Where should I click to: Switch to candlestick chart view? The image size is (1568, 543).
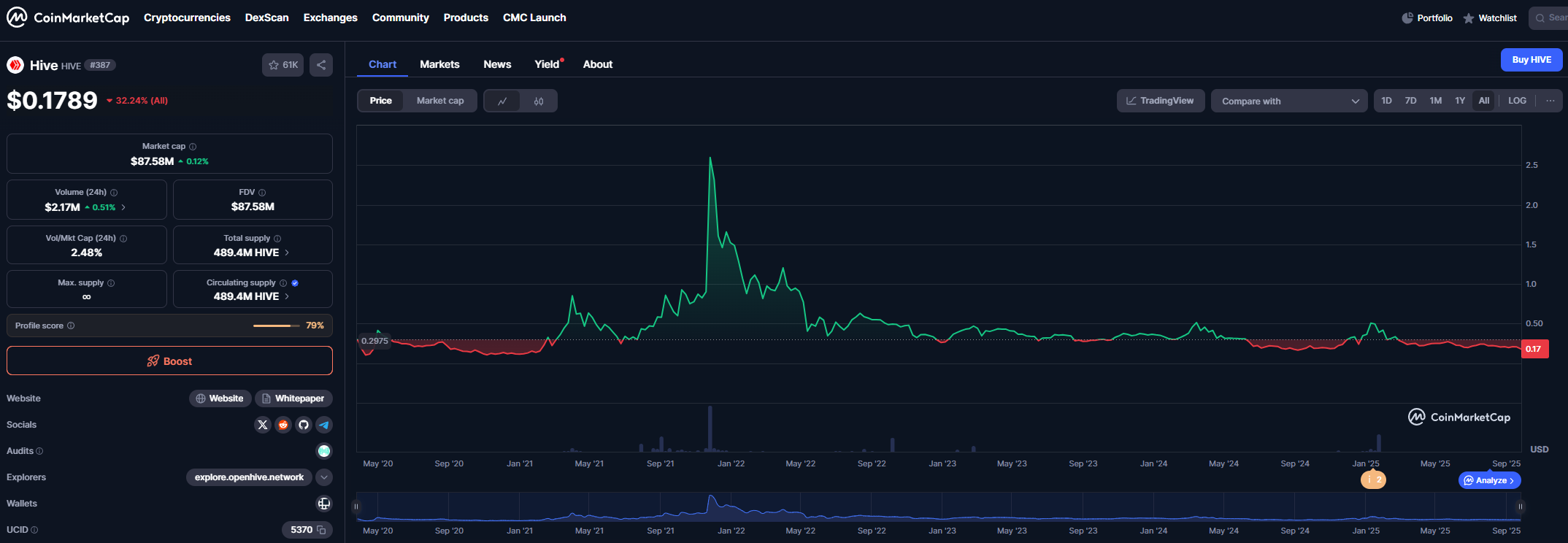[539, 101]
